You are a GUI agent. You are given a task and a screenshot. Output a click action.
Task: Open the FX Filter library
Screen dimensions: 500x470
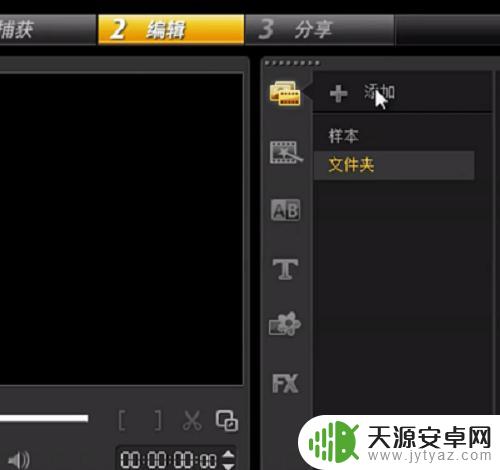coord(285,383)
